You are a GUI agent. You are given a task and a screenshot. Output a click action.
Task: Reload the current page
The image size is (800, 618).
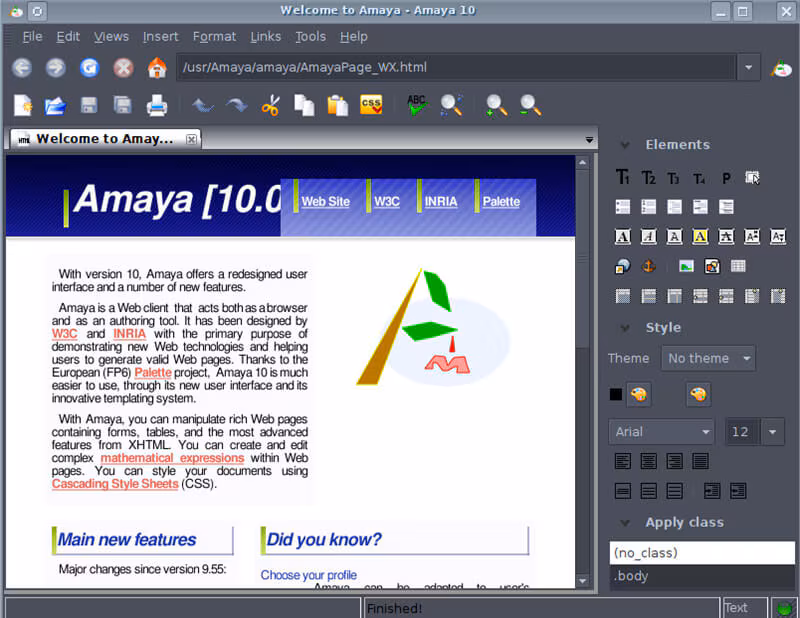pos(89,67)
